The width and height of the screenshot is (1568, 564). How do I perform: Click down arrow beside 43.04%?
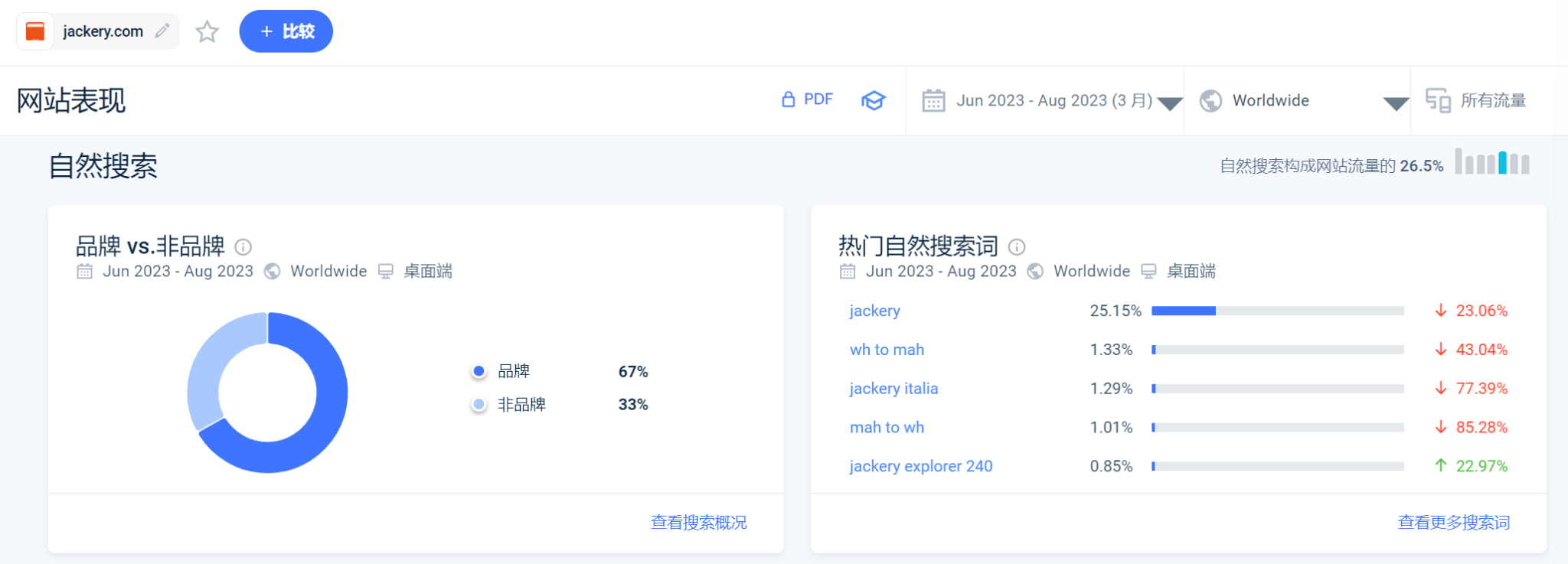tap(1441, 350)
